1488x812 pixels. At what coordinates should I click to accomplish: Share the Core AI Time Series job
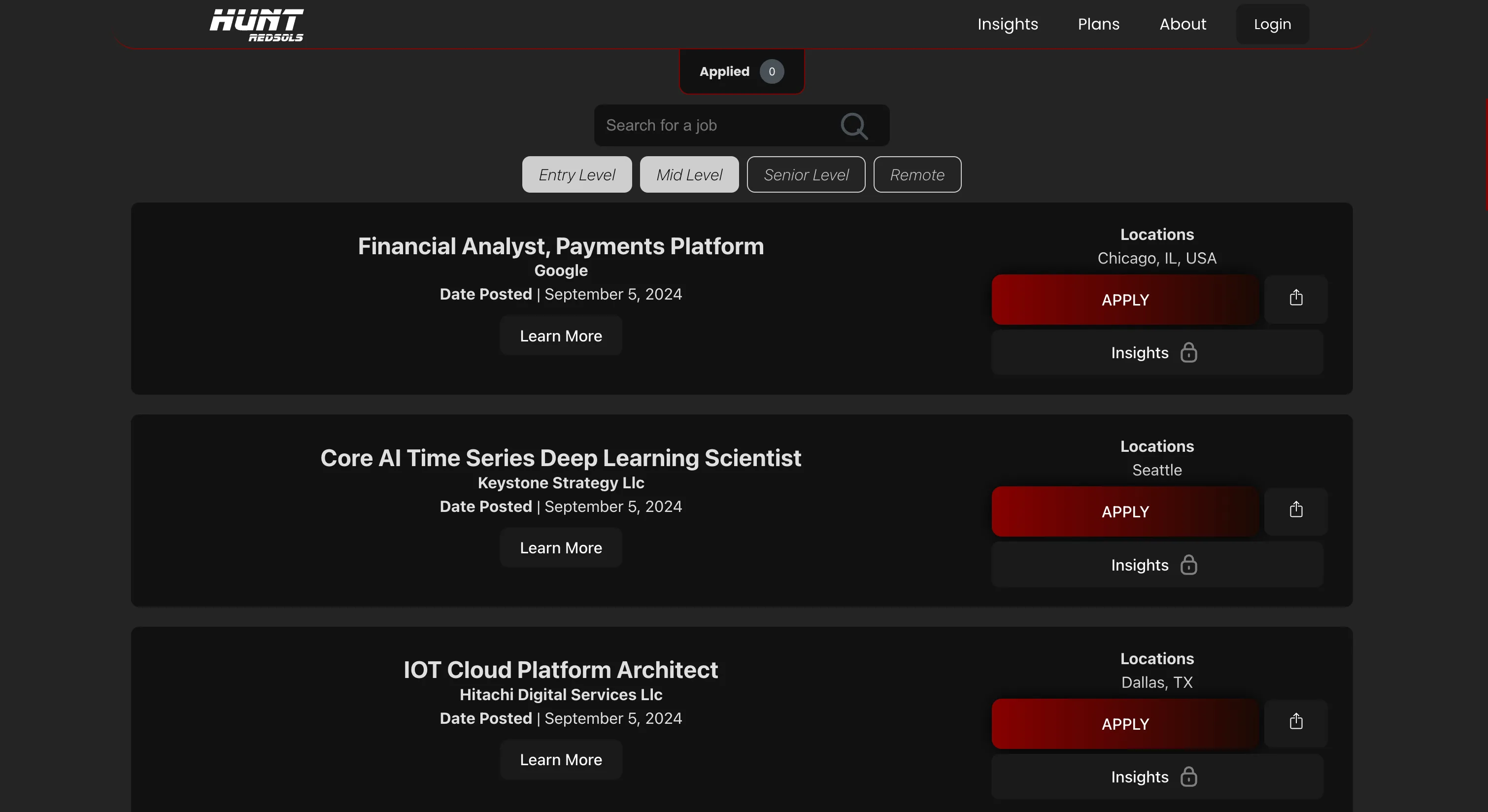pyautogui.click(x=1296, y=511)
